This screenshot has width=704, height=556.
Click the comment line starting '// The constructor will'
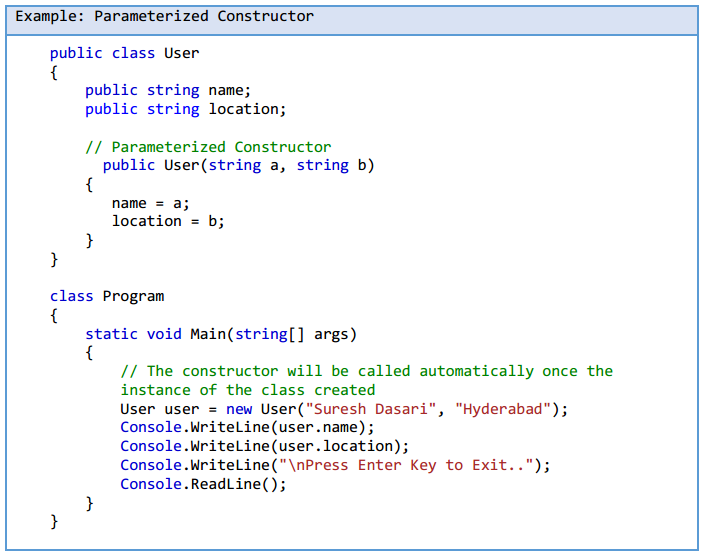pos(366,371)
